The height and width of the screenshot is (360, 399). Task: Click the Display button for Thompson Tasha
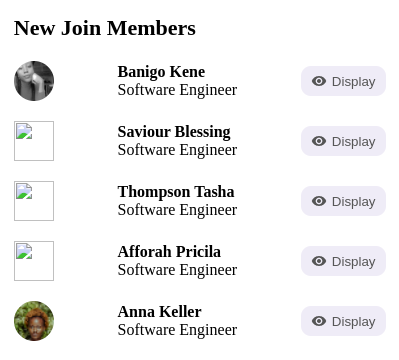pyautogui.click(x=343, y=201)
